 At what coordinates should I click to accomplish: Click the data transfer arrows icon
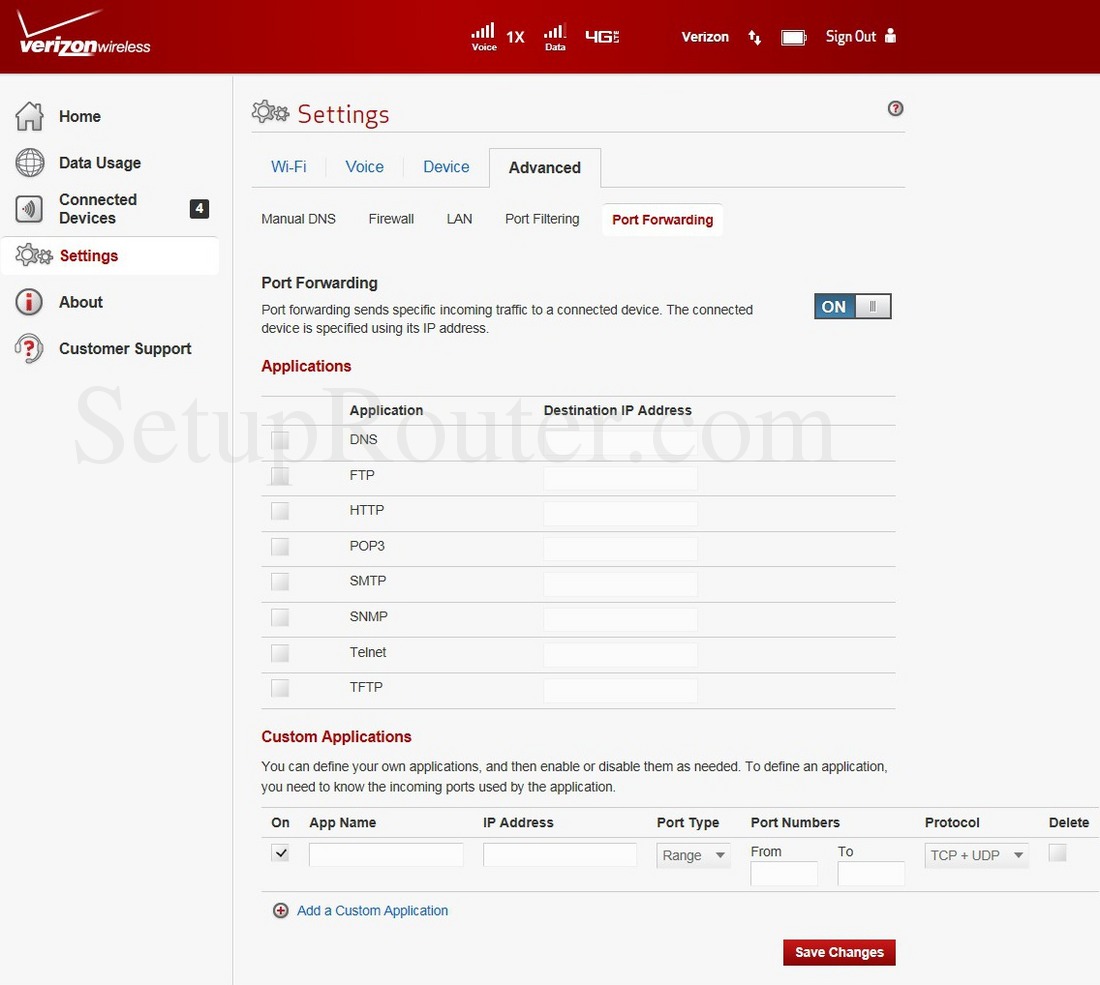click(755, 37)
